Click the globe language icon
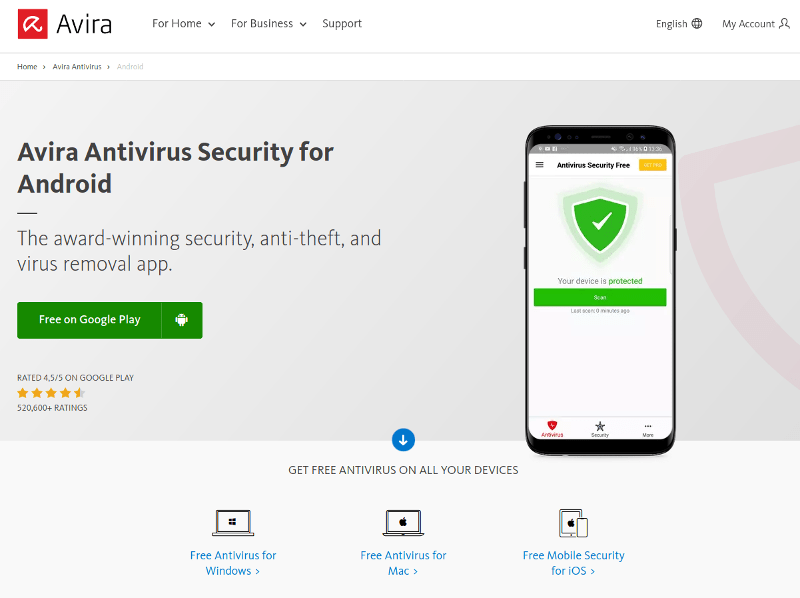Image resolution: width=800 pixels, height=598 pixels. tap(697, 24)
